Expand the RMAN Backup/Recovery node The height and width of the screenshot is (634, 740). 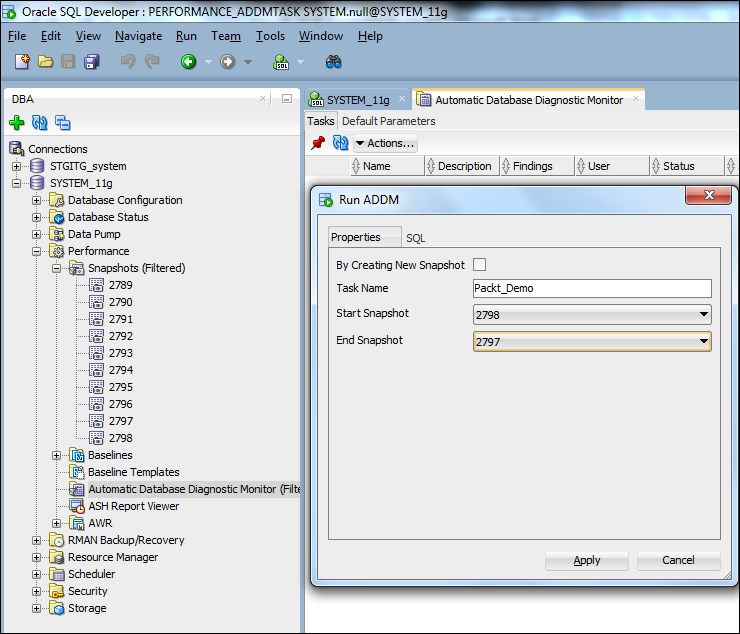click(36, 540)
